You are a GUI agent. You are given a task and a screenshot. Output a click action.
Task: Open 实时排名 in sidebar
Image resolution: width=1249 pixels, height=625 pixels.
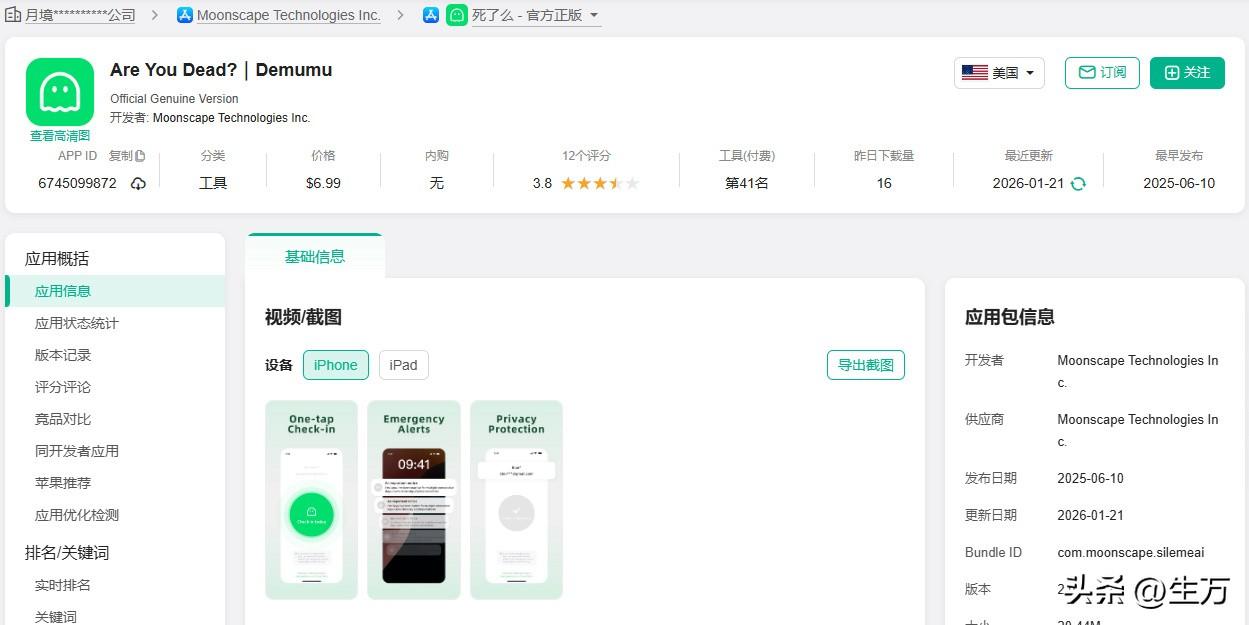63,585
